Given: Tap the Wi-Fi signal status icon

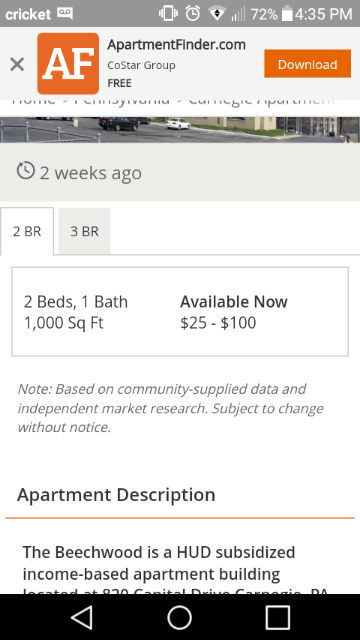Looking at the screenshot, I should (x=217, y=14).
